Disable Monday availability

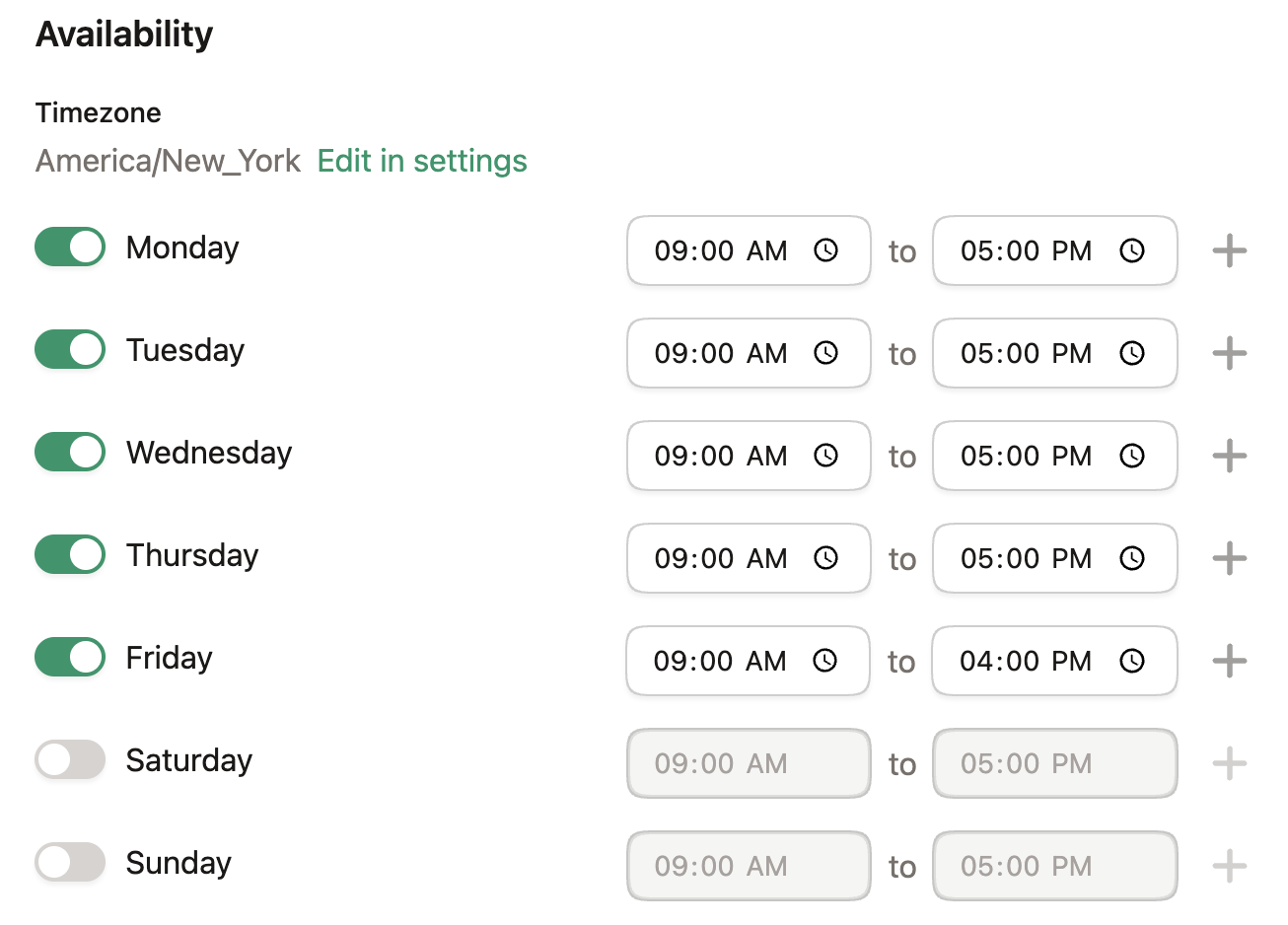pyautogui.click(x=69, y=247)
